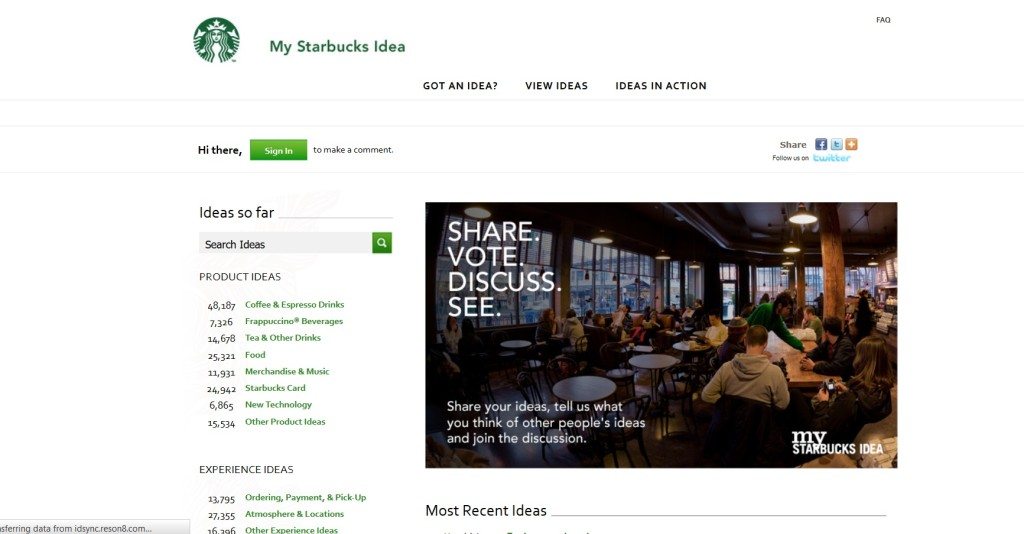Click the green search magnifier button
Viewport: 1024px width, 534px height.
[x=382, y=243]
